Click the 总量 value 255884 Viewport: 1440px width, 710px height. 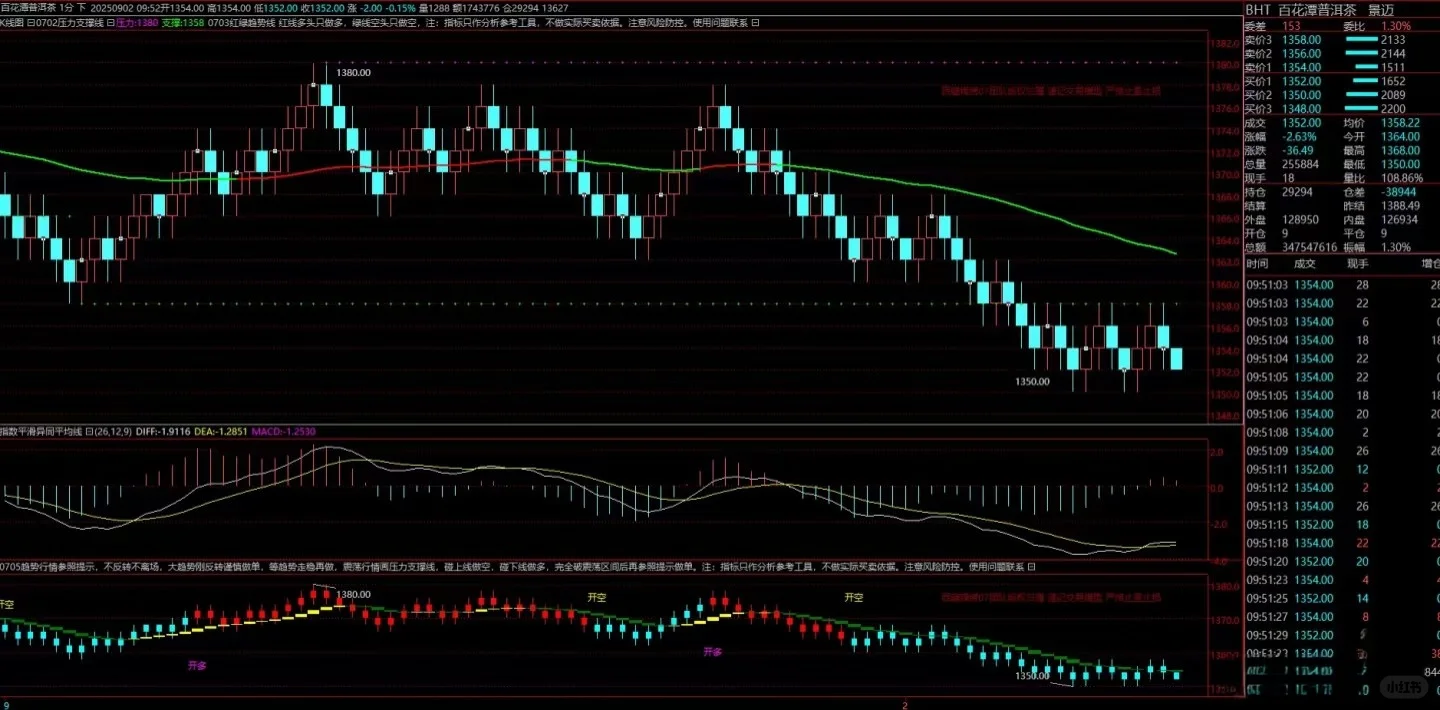1301,165
